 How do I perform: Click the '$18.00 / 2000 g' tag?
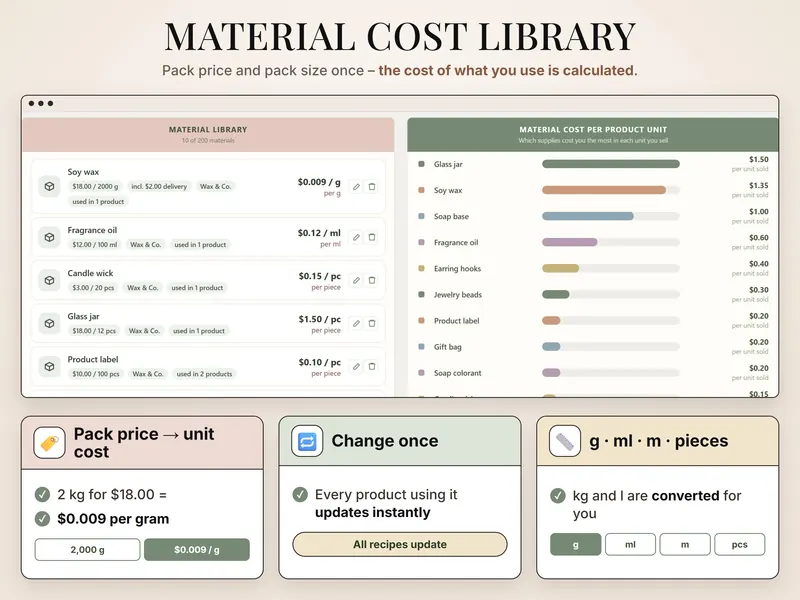click(x=95, y=187)
